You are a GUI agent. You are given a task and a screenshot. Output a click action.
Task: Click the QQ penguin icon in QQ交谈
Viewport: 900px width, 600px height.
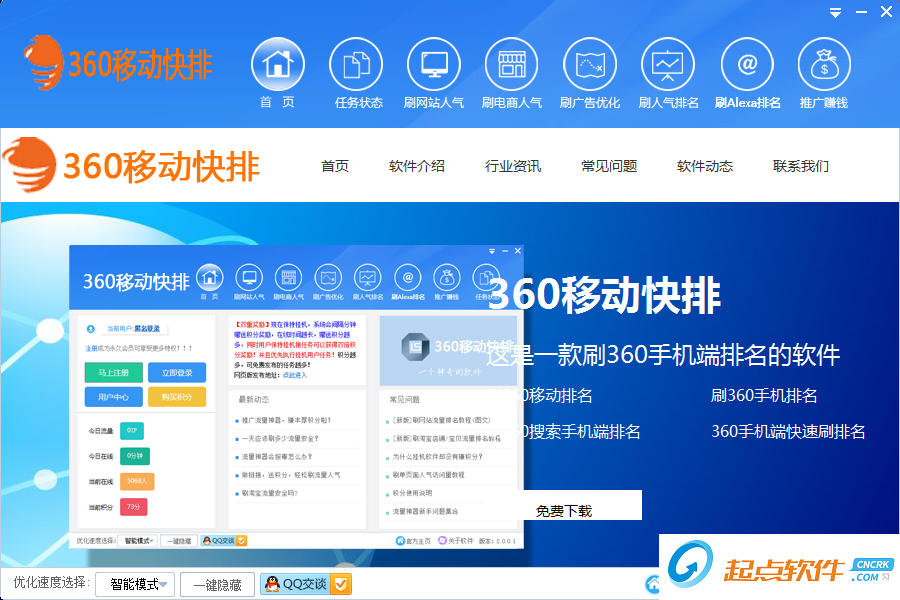pos(272,584)
